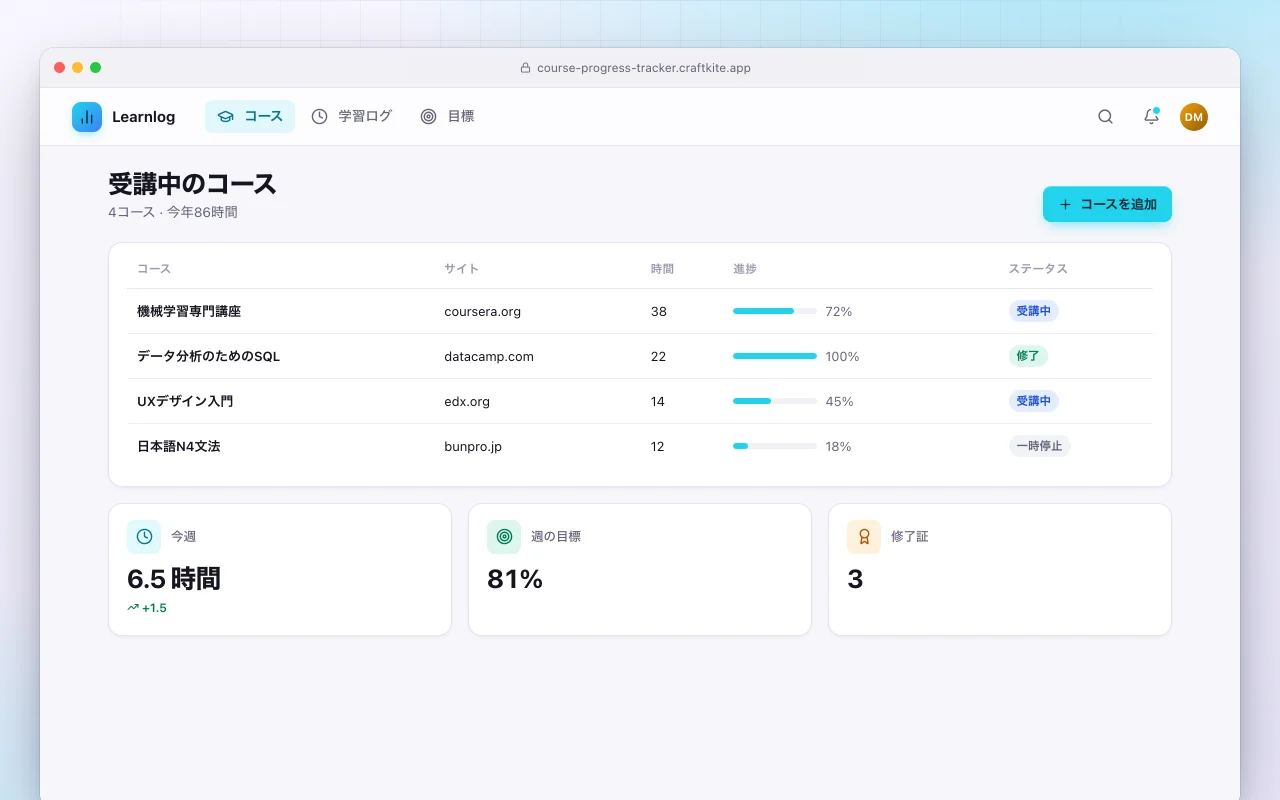
Task: Click the Learnlog logo icon
Action: [87, 117]
